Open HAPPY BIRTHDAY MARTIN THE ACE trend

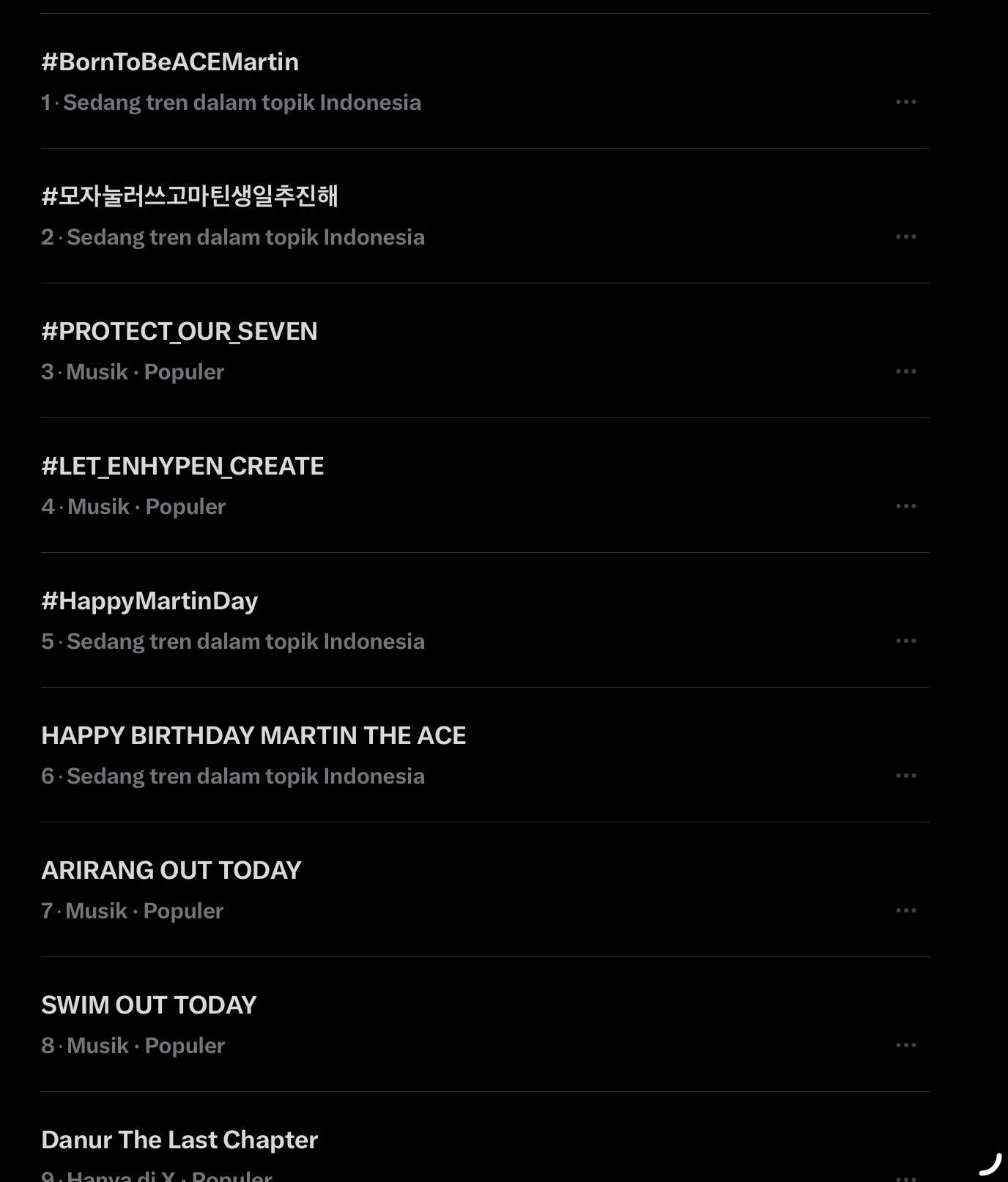coord(253,736)
